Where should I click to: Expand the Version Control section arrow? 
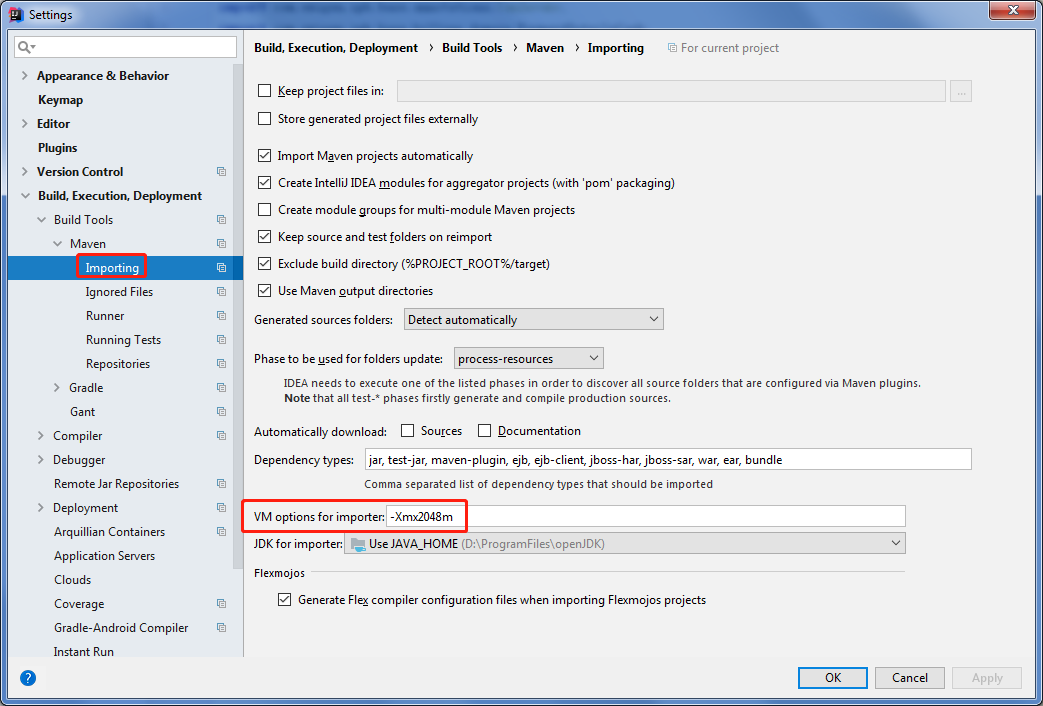coord(25,171)
